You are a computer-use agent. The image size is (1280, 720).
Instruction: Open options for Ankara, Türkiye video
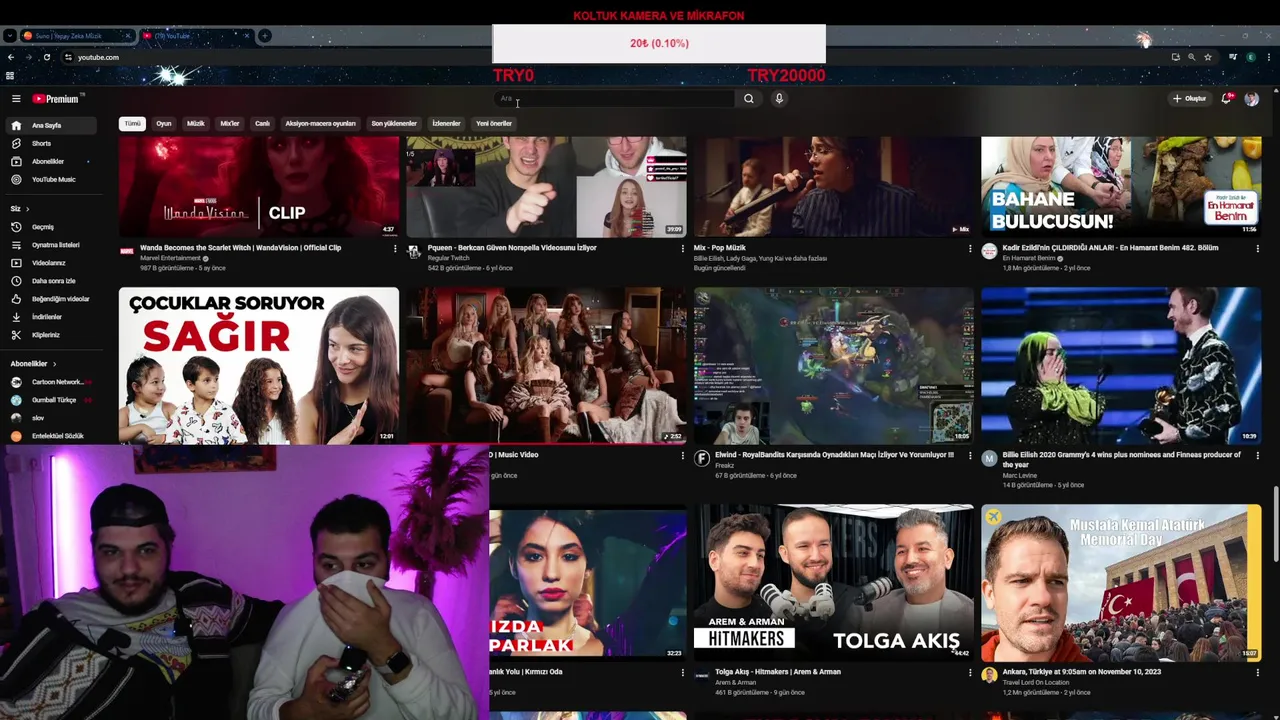click(x=1257, y=672)
